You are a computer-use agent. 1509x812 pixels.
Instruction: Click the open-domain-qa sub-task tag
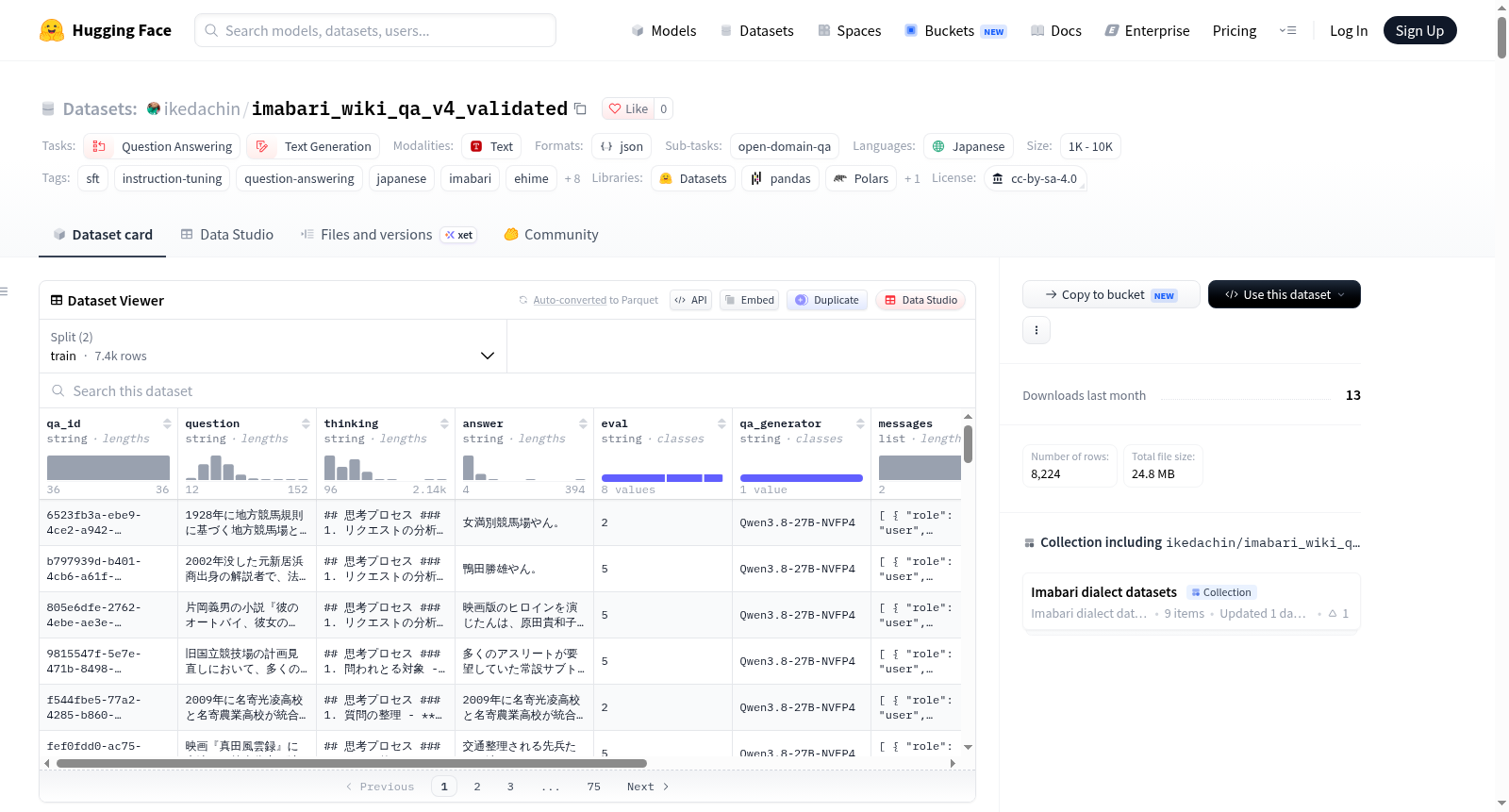click(x=785, y=146)
